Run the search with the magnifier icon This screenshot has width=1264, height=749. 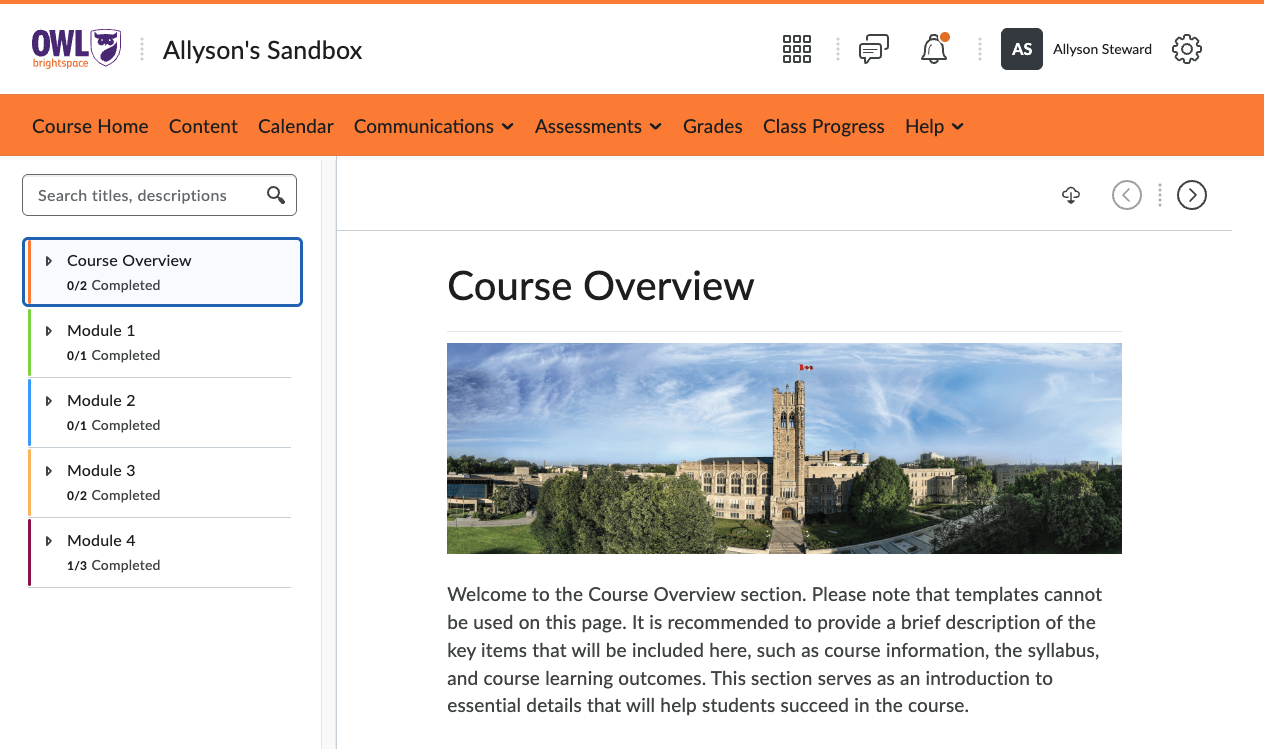click(276, 194)
